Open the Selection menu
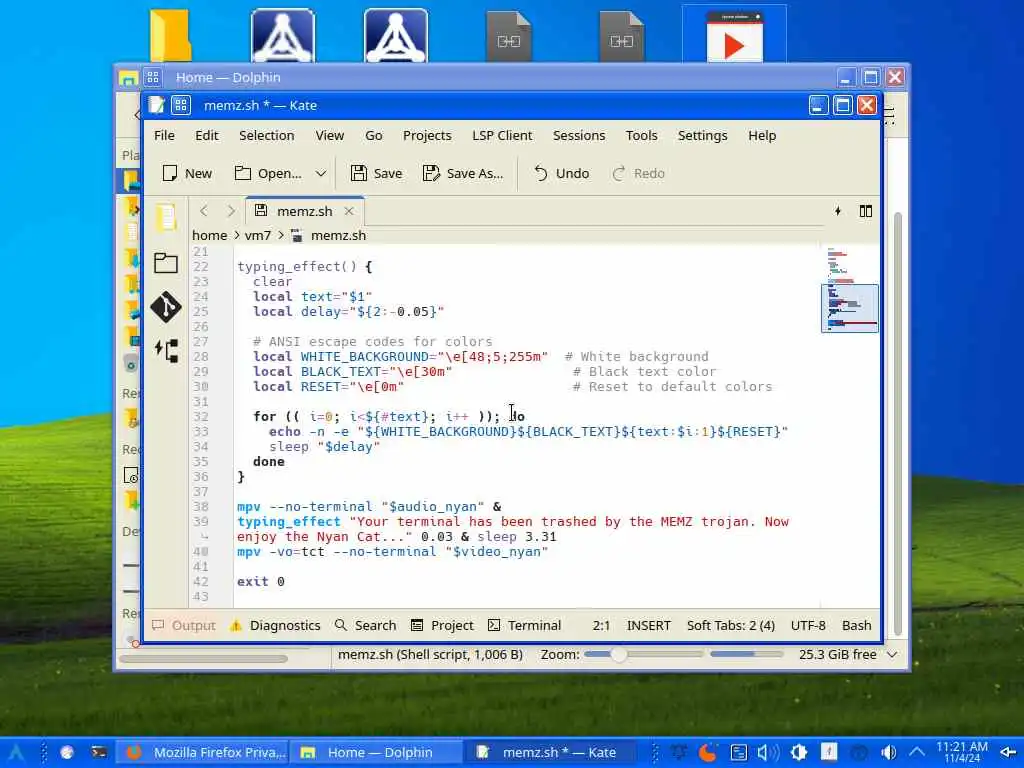1024x768 pixels. 266,135
